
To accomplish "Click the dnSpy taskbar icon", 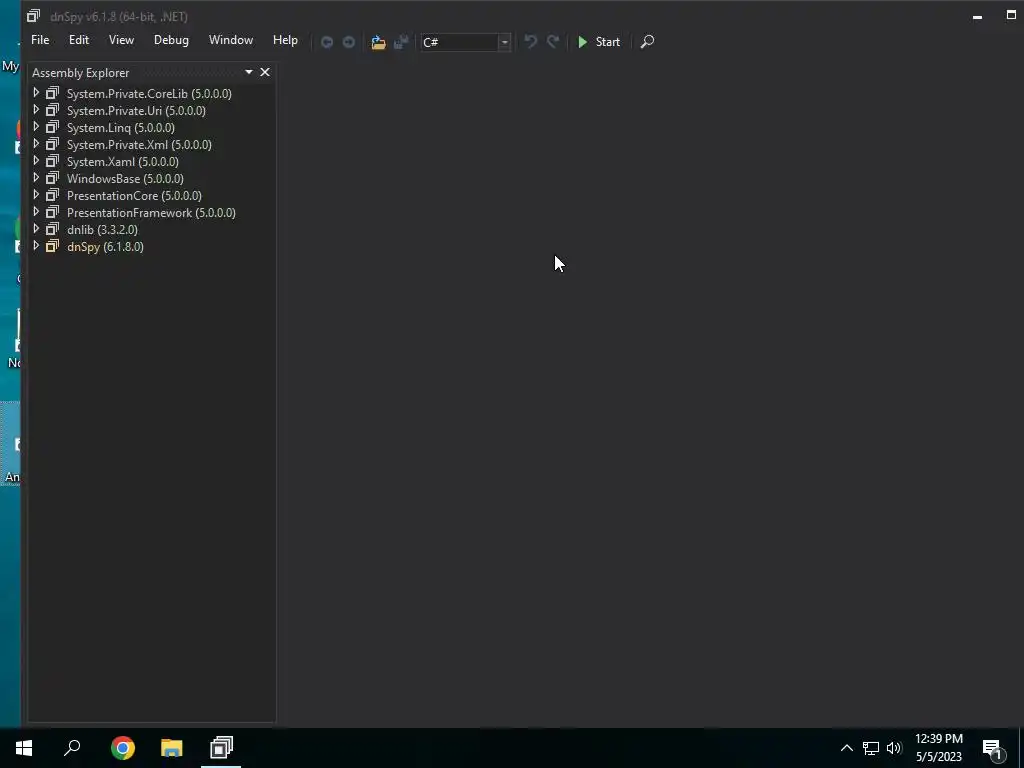I will (x=221, y=748).
